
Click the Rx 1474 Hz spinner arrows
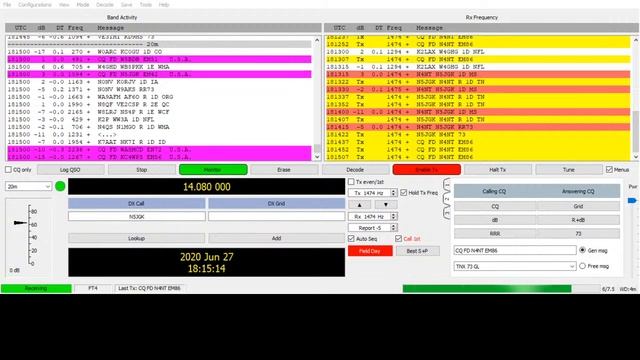click(x=393, y=216)
